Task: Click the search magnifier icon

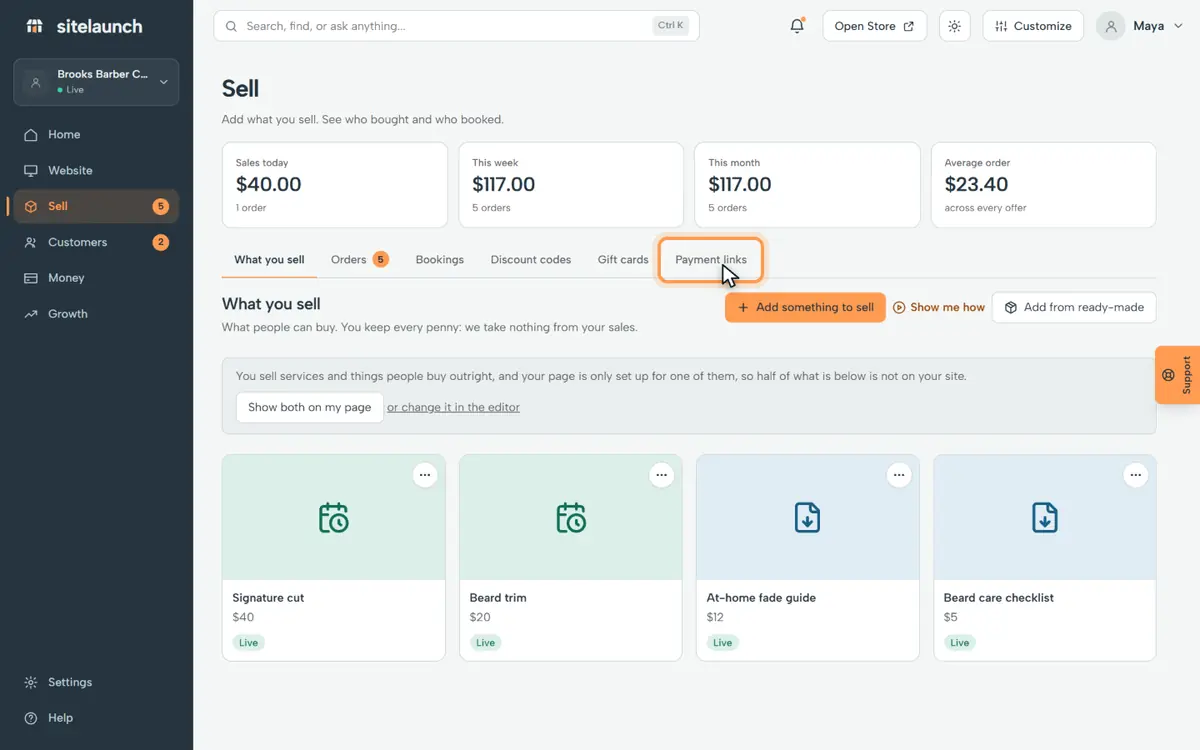Action: point(232,26)
